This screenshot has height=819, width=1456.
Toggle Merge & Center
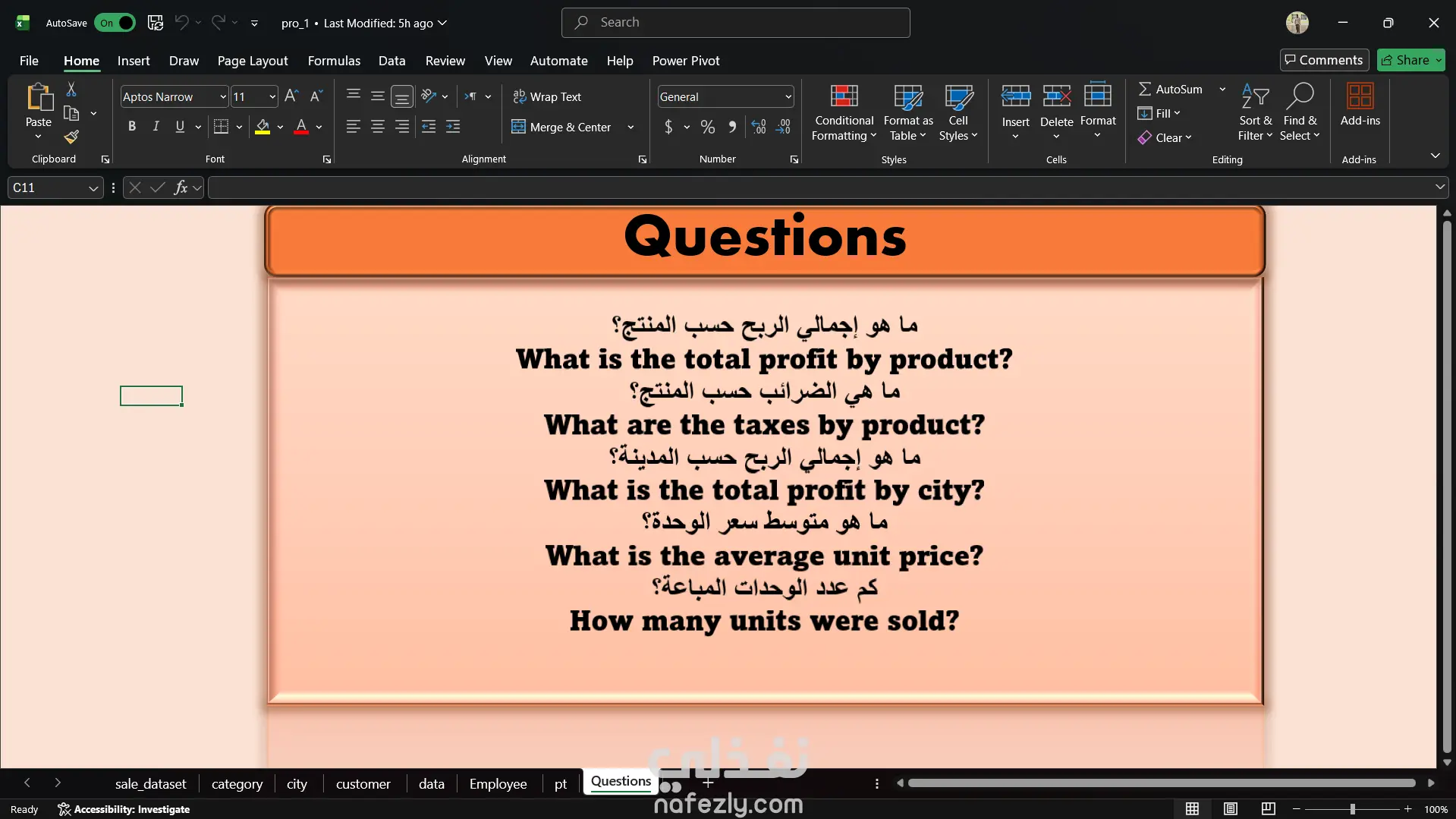562,127
